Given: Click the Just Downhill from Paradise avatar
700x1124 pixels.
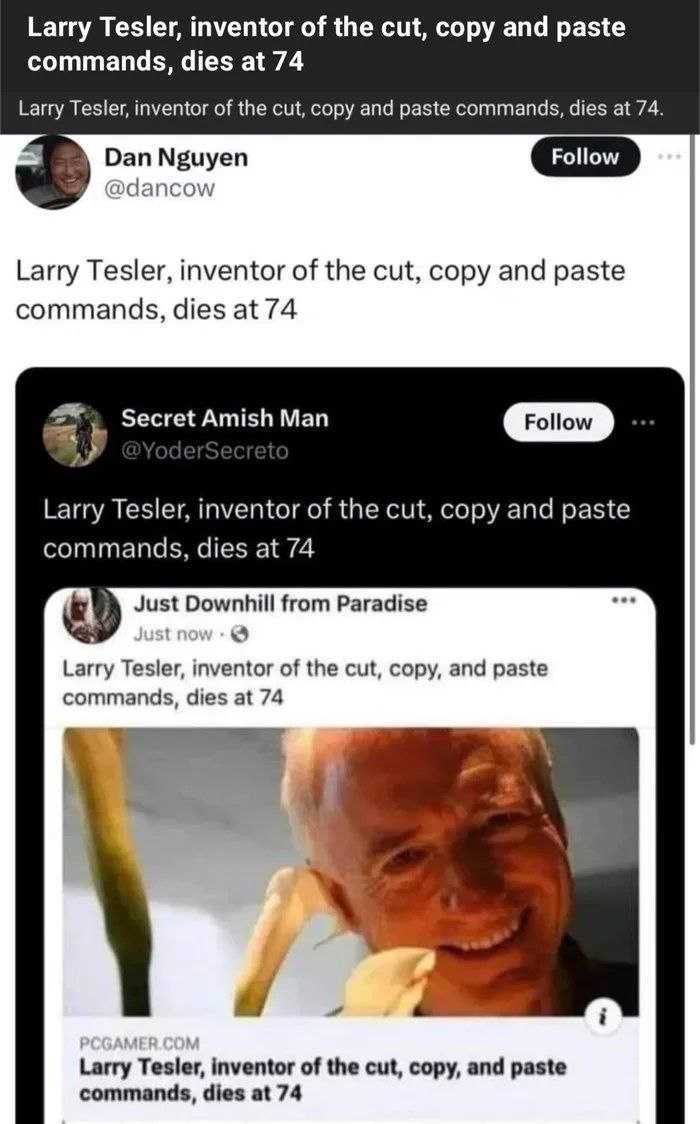Looking at the screenshot, I should tap(92, 615).
